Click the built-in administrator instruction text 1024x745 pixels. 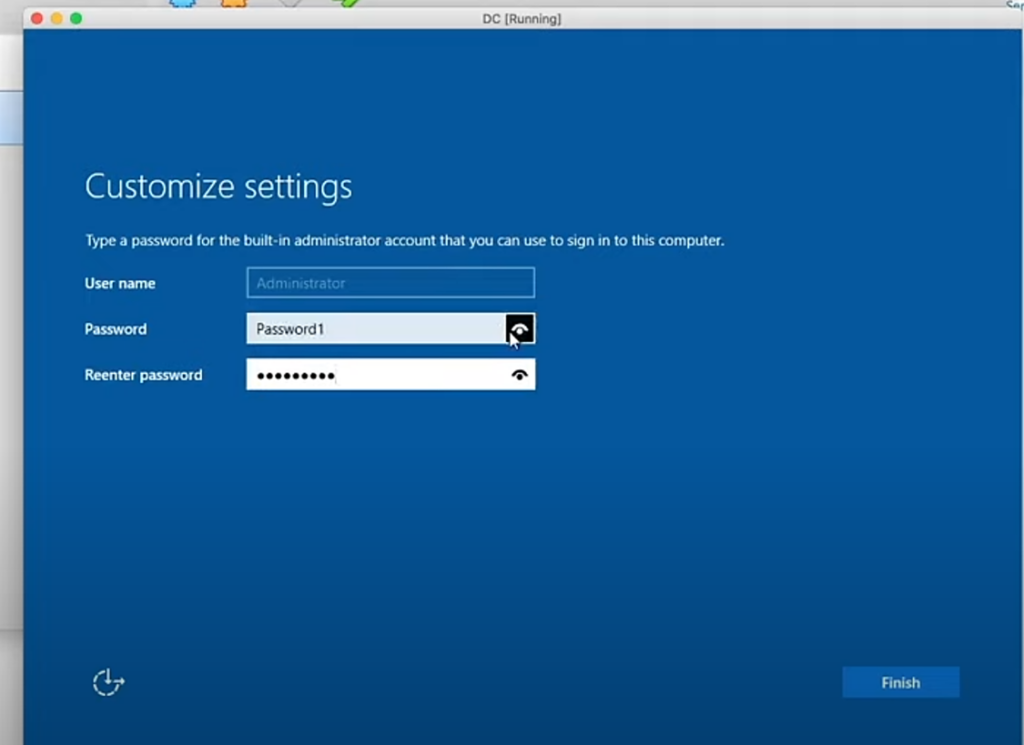click(x=404, y=241)
